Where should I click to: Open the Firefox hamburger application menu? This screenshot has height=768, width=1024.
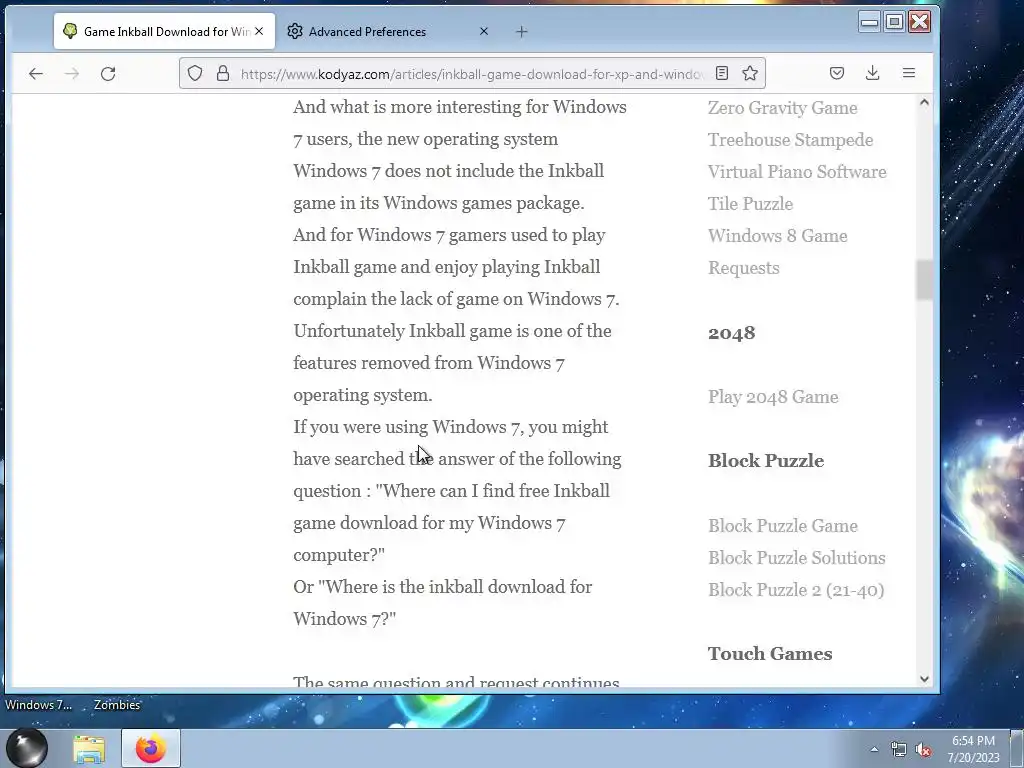click(909, 73)
